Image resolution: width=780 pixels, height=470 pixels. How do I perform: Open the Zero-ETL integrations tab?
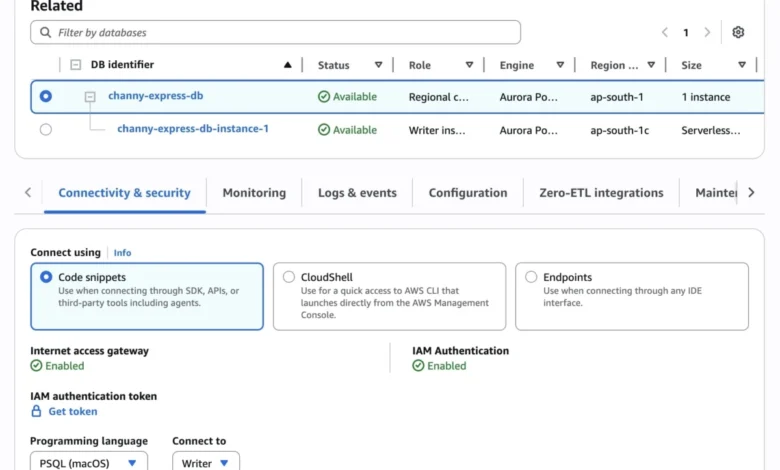[600, 193]
